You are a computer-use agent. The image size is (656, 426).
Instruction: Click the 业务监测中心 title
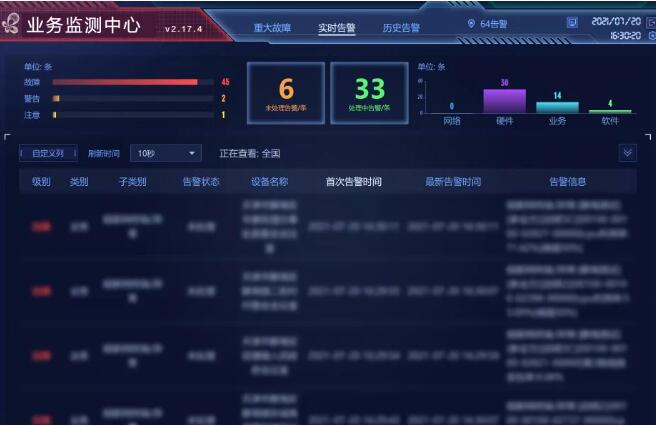(83, 25)
